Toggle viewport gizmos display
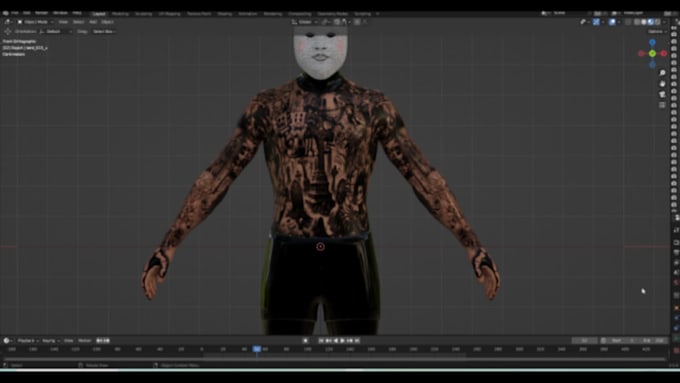 (596, 22)
